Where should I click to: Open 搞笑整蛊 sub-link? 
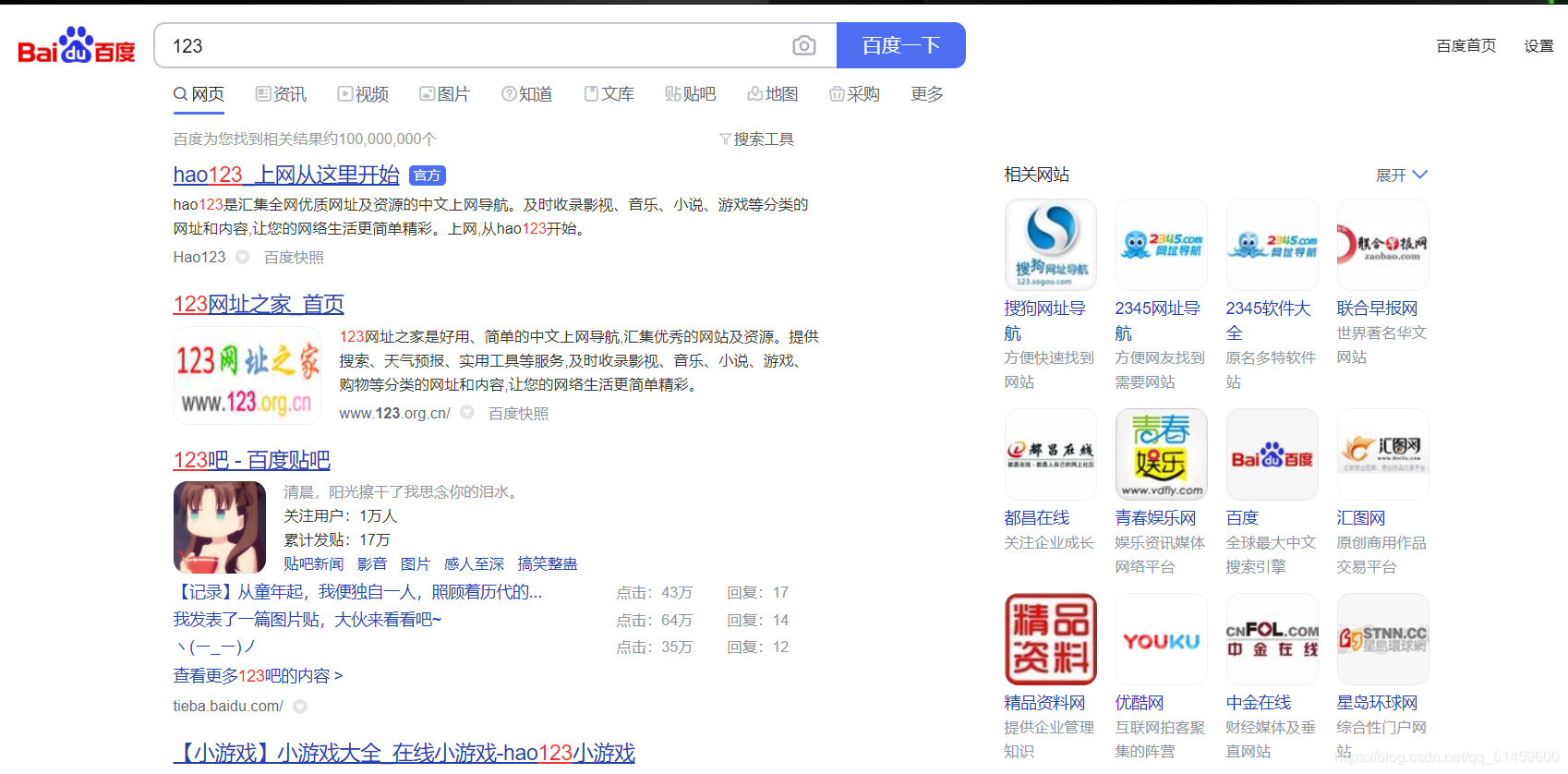548,563
